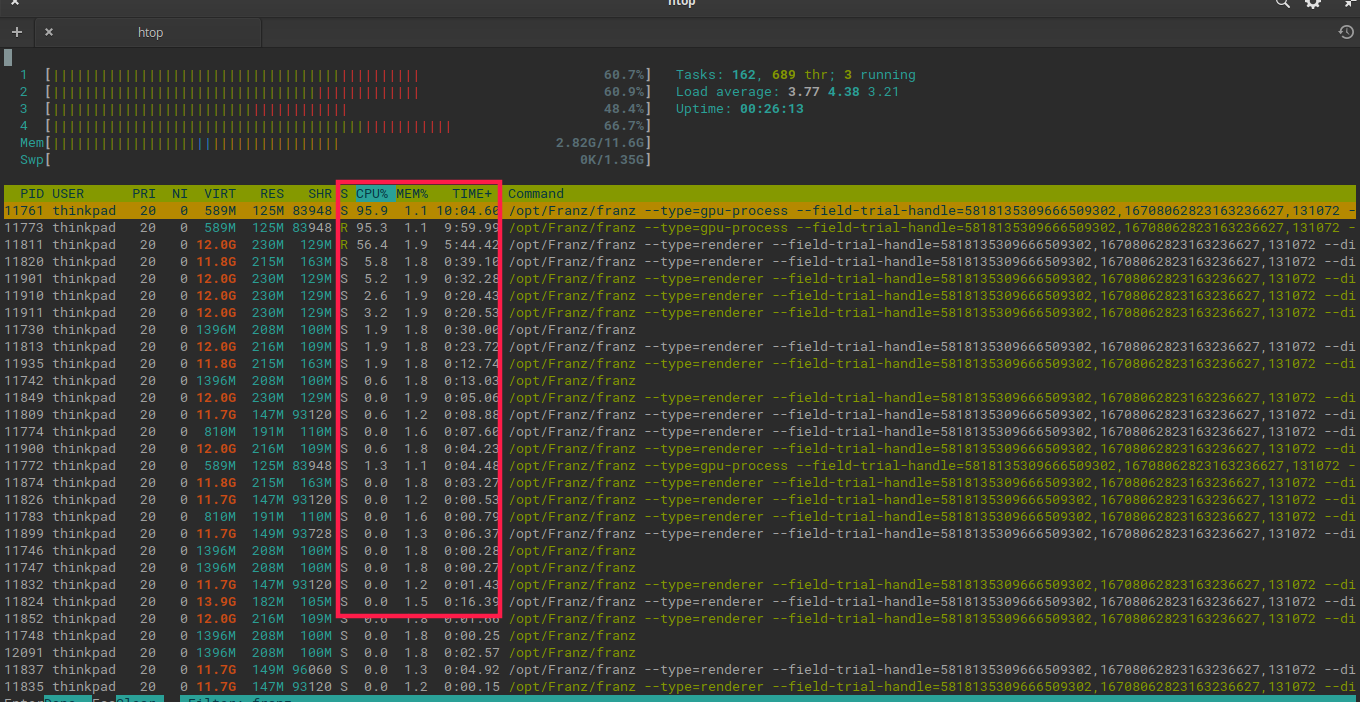This screenshot has height=702, width=1360.
Task: Click the Mem usage meter bar
Action: pos(348,143)
